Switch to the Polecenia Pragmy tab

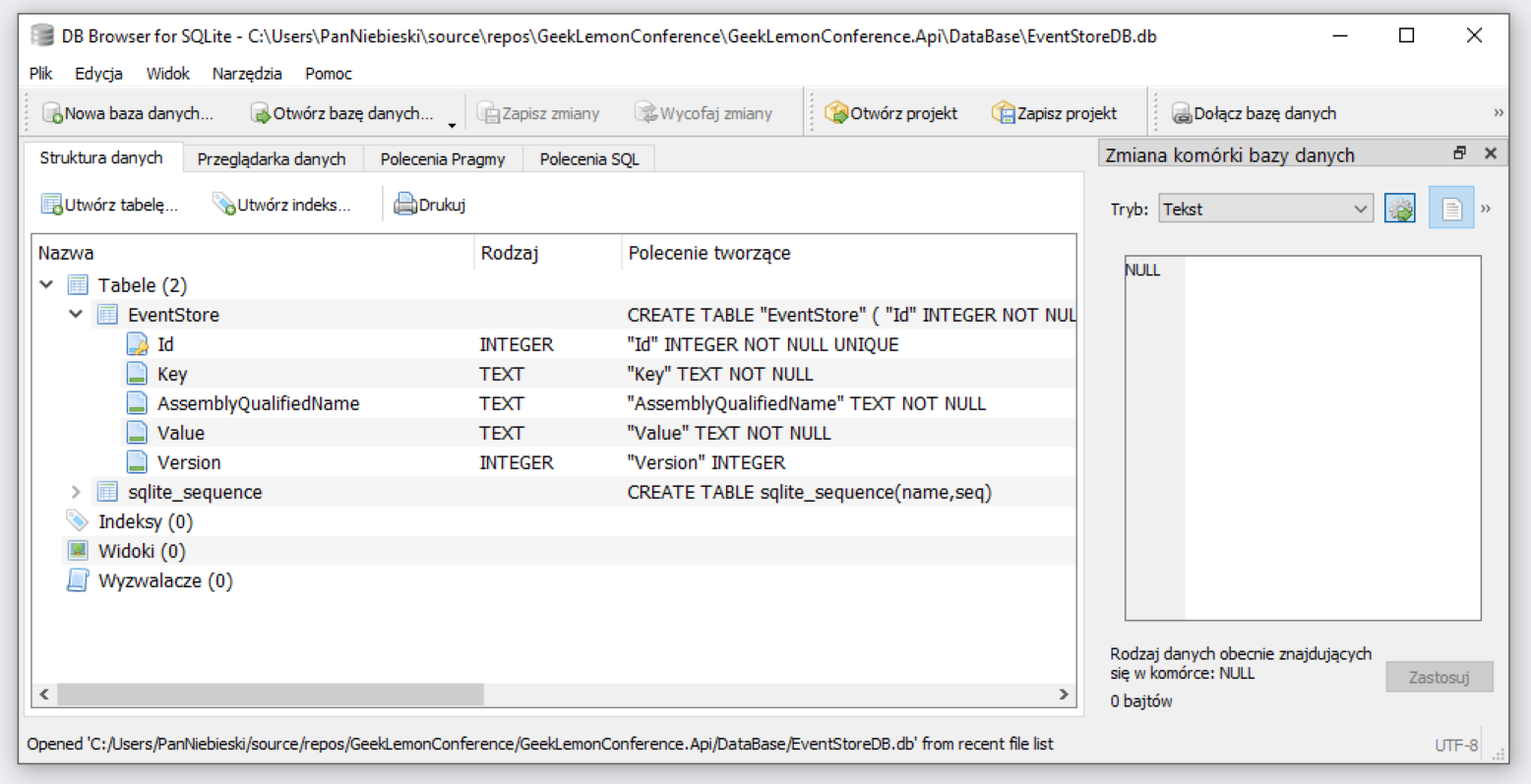coord(443,159)
